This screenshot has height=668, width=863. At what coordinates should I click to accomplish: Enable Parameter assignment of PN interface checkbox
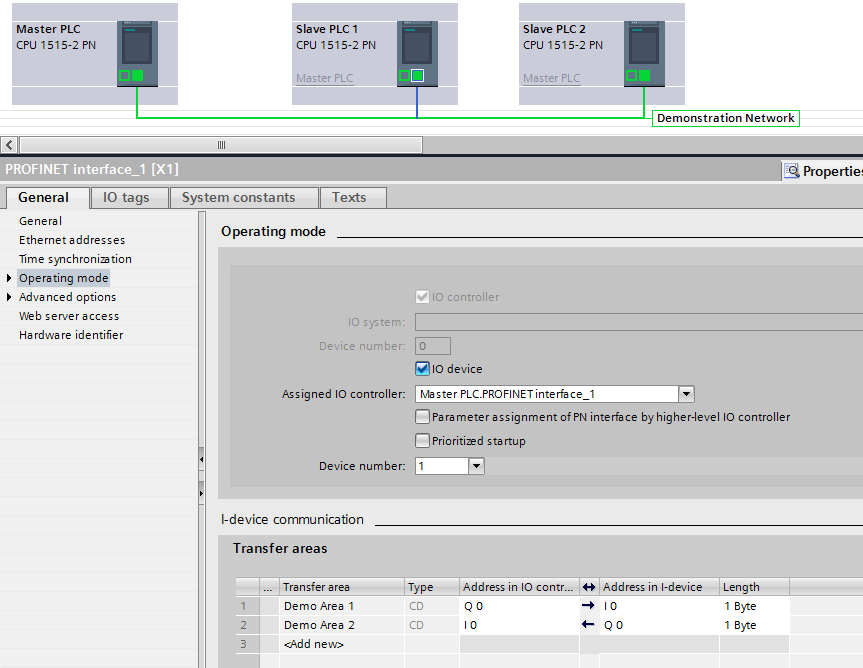(422, 417)
